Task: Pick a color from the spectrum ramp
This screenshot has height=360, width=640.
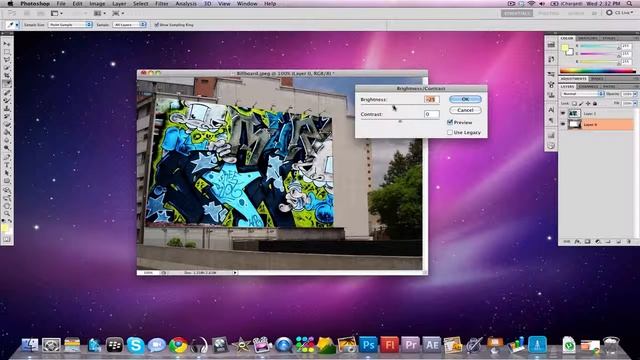Action: pyautogui.click(x=598, y=71)
